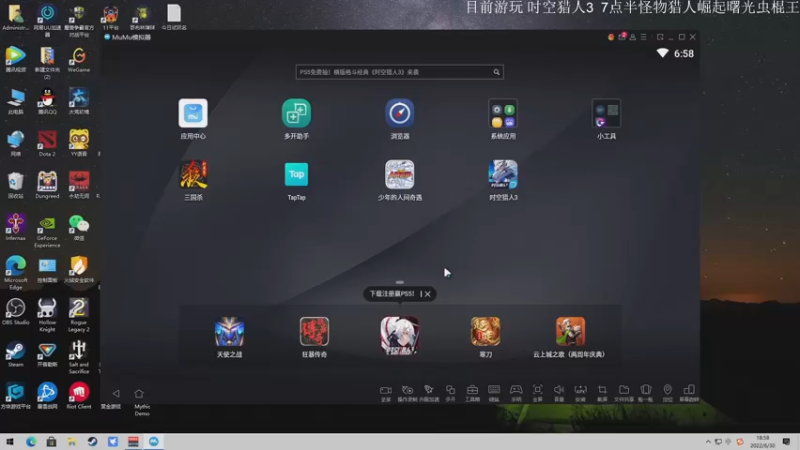The image size is (800, 450).
Task: Open recommended game 天使之战
Action: pyautogui.click(x=230, y=332)
